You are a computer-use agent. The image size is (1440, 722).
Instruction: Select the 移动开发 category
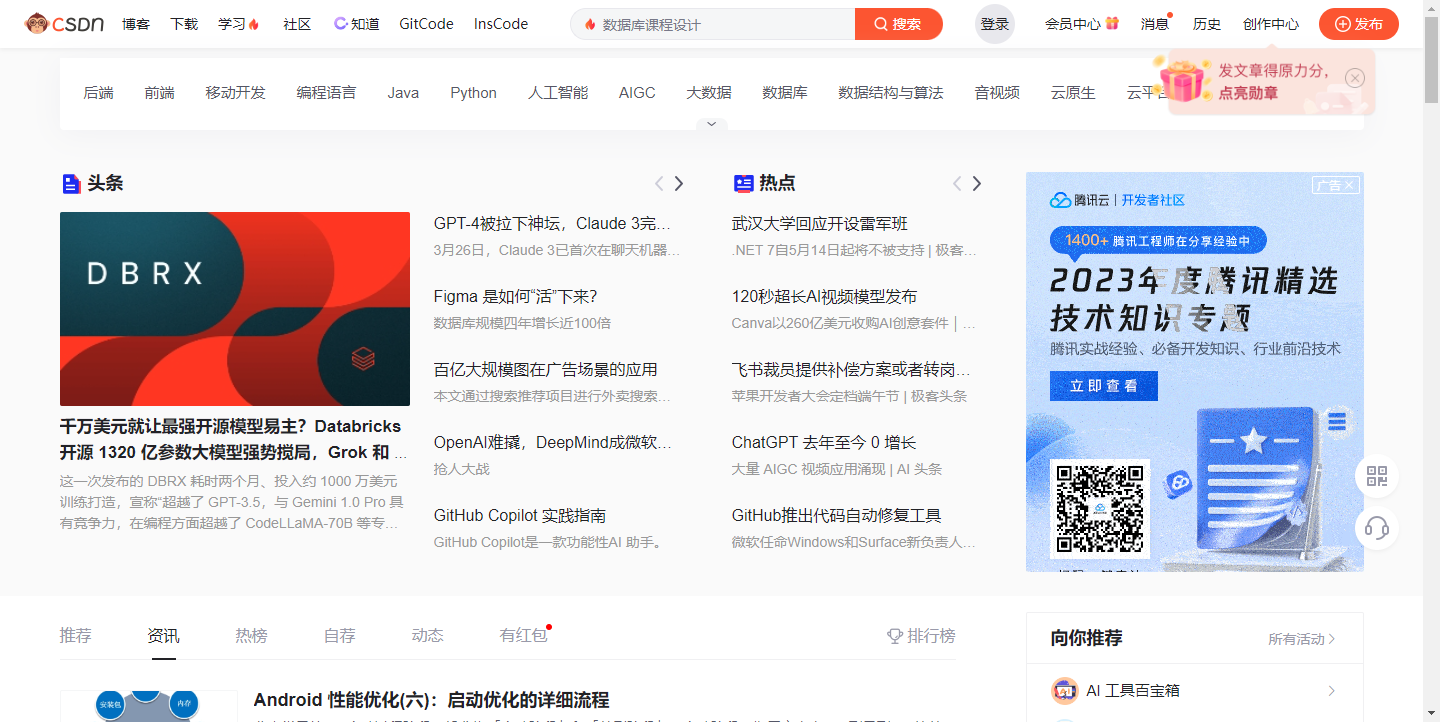[x=236, y=93]
